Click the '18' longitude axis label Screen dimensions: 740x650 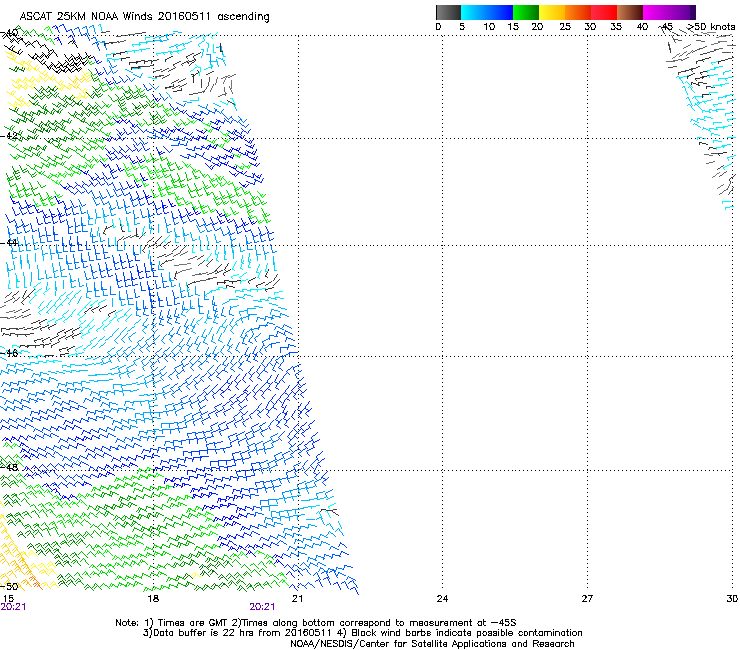[153, 599]
